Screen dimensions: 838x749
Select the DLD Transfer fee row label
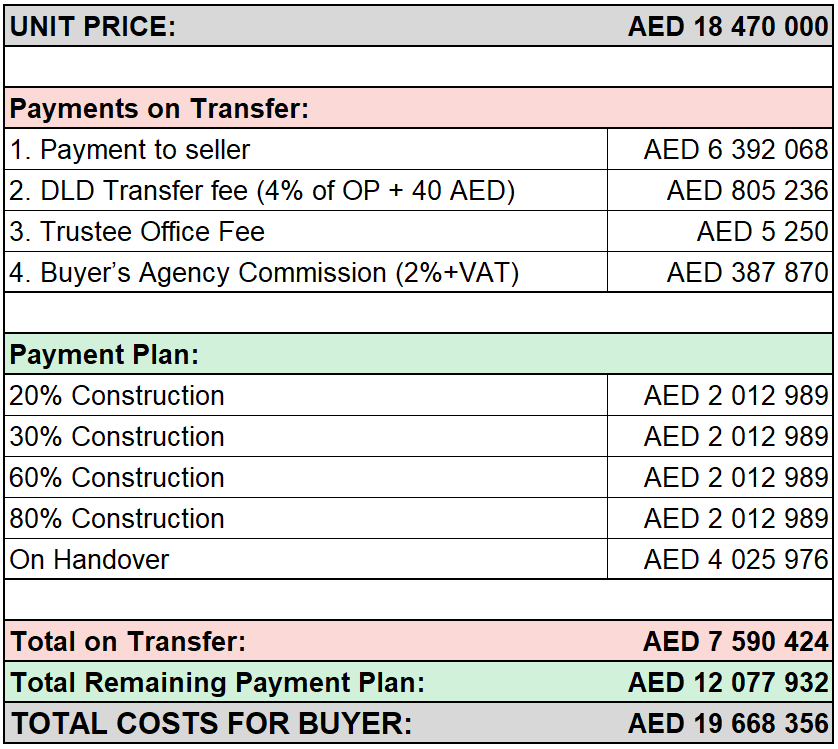262,191
